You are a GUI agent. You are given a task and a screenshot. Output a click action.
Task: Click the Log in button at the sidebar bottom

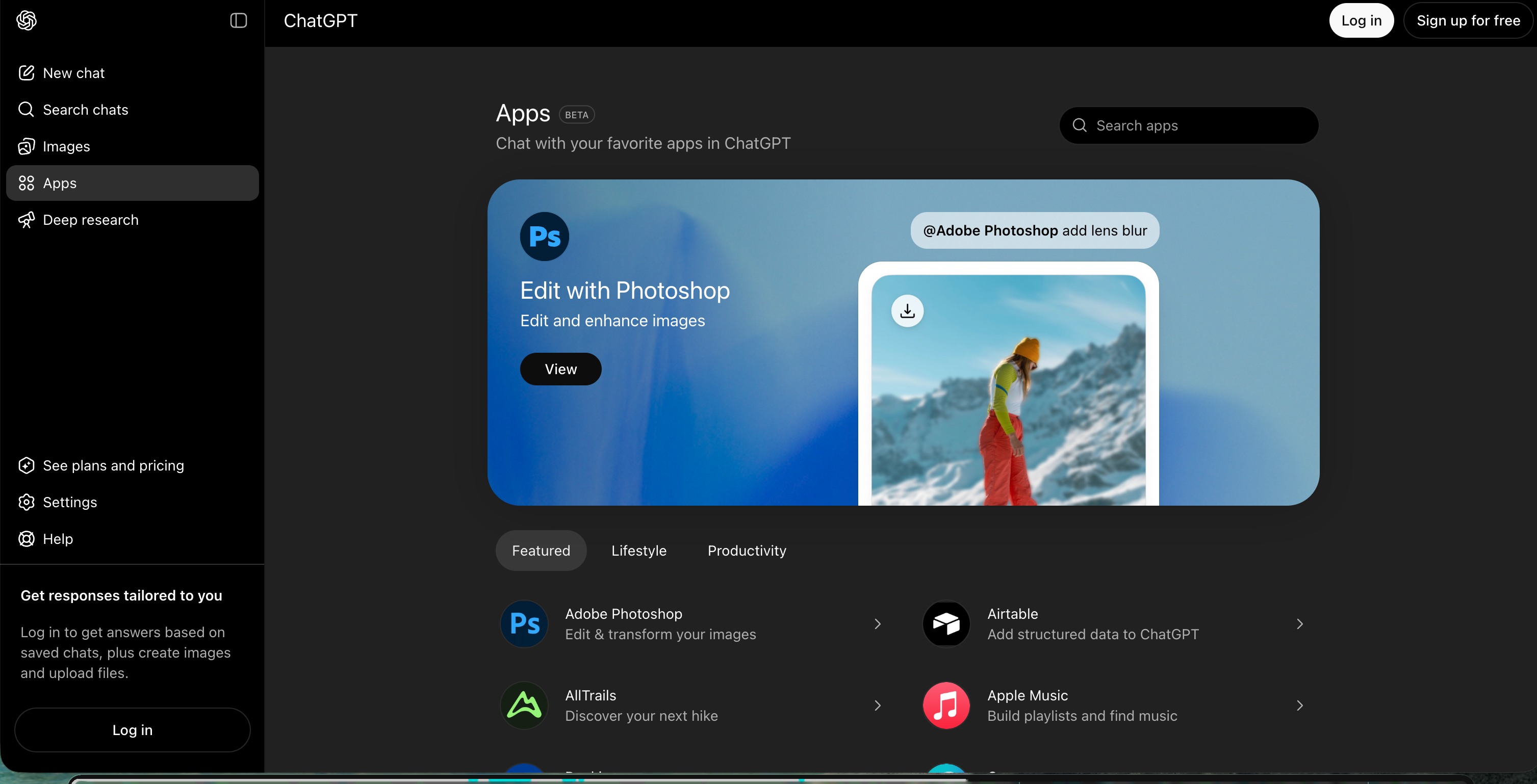[133, 729]
